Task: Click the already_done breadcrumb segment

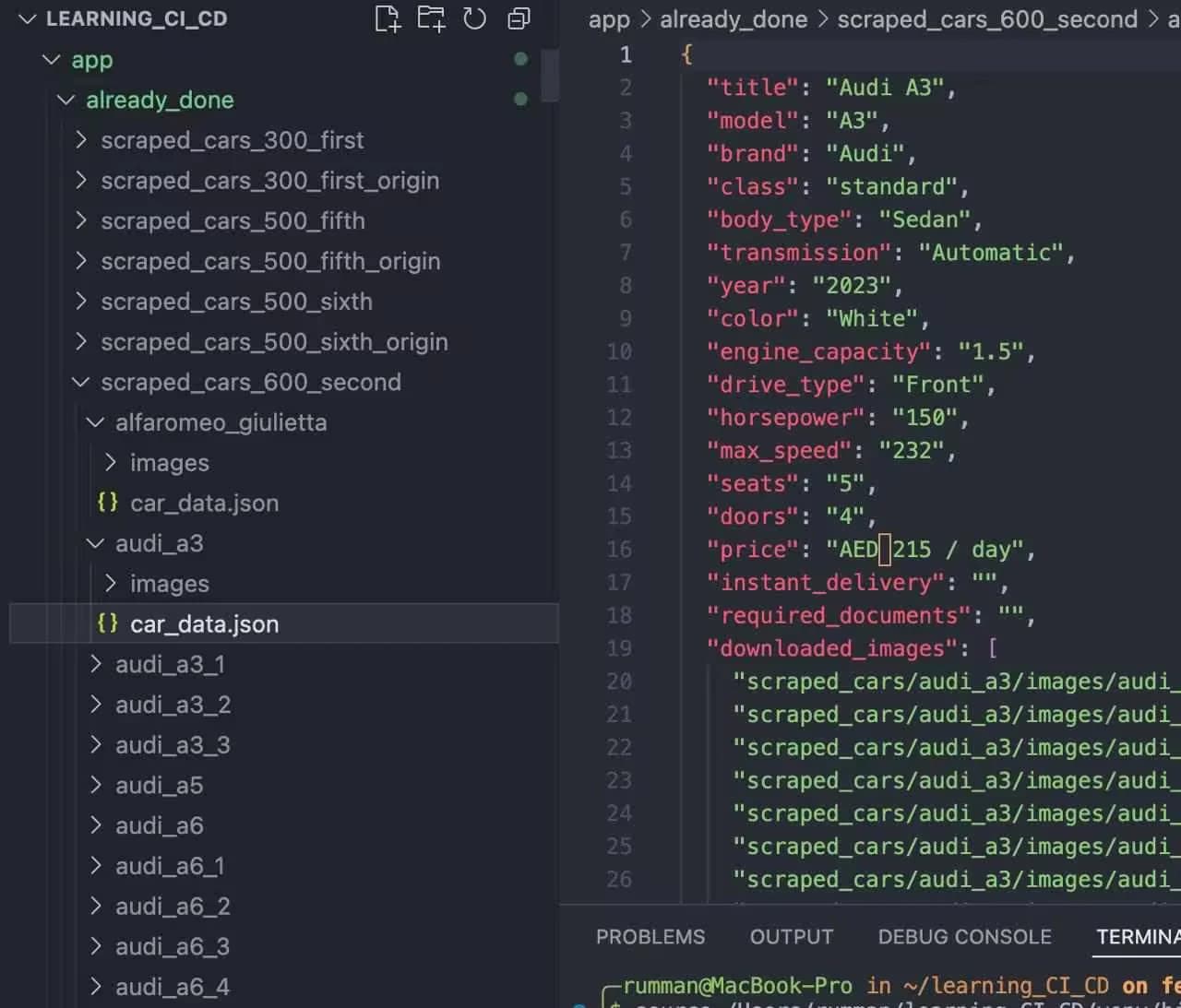Action: [x=734, y=19]
